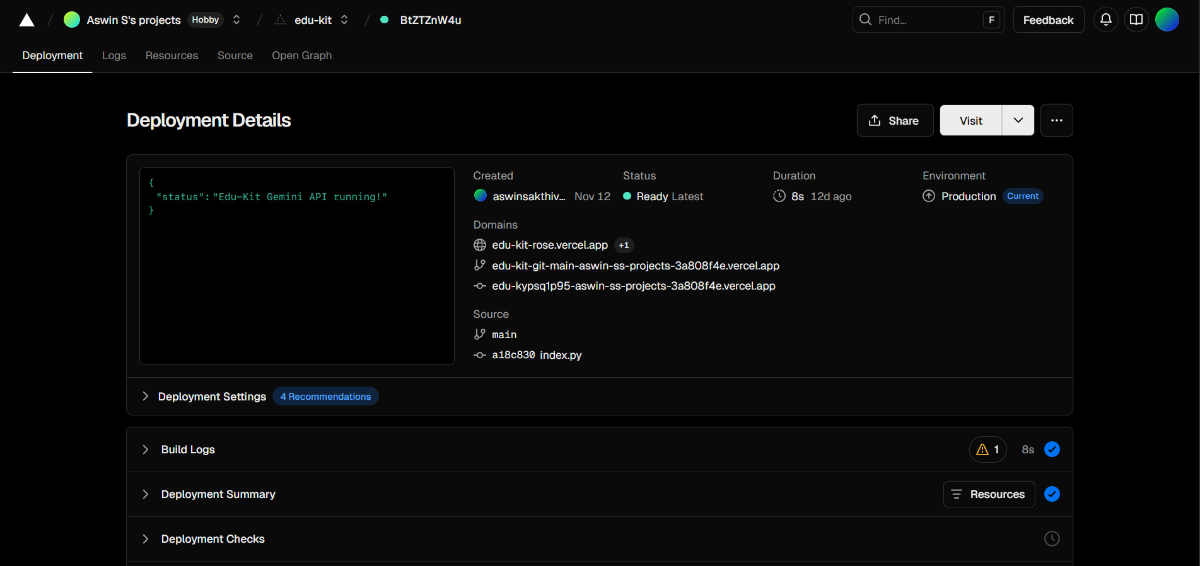This screenshot has width=1200, height=566.
Task: Click the Build Logs warning badge
Action: [x=988, y=450]
